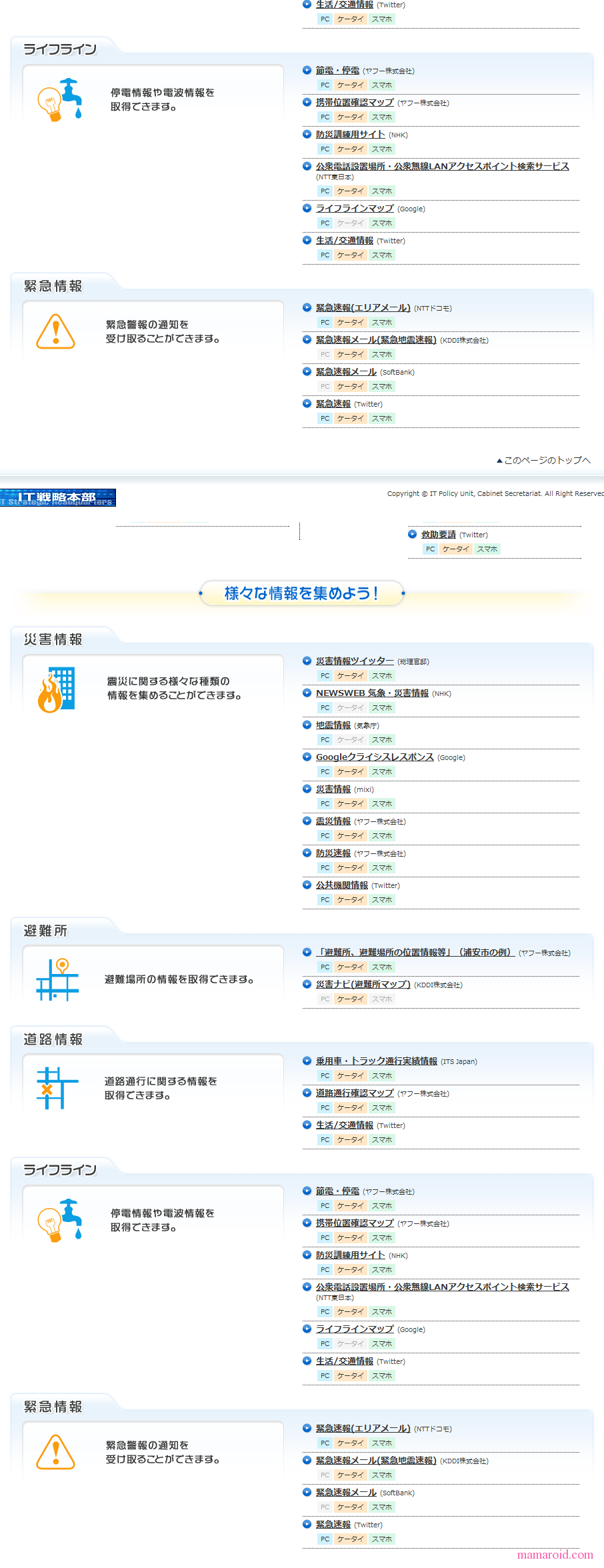The width and height of the screenshot is (604, 1568).
Task: Click the arrow bullet beside 災害情報 (mixi)
Action: click(x=307, y=789)
